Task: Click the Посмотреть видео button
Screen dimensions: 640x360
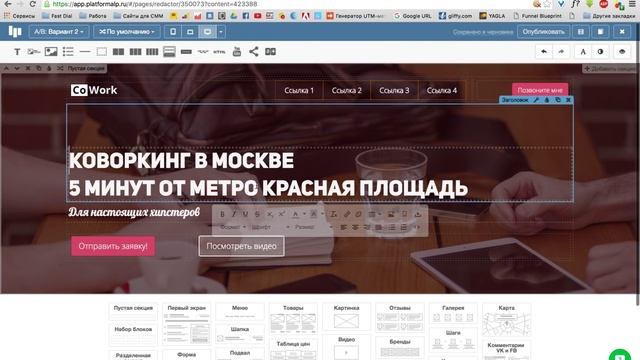Action: coord(241,246)
